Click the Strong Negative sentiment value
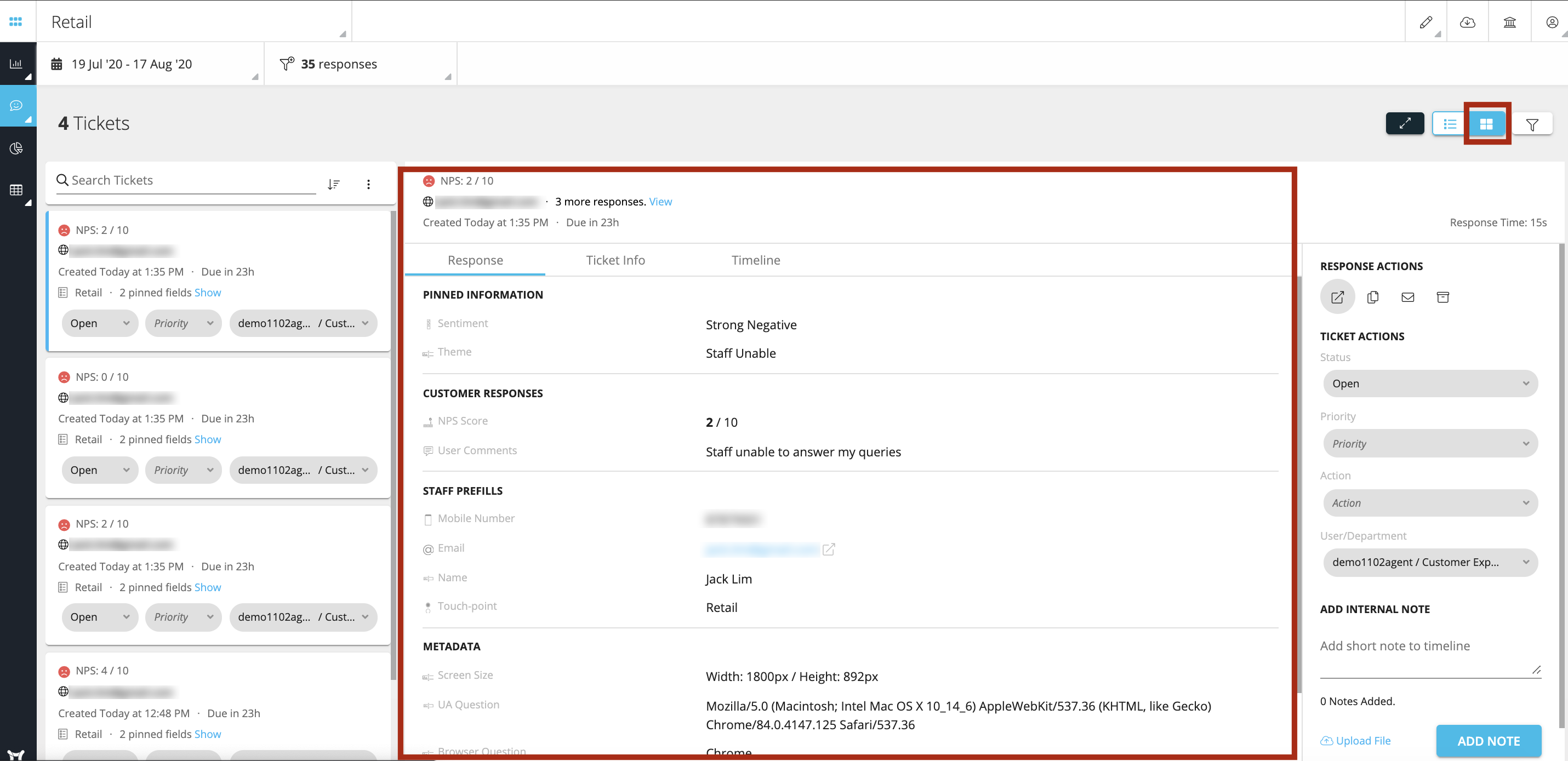Image resolution: width=1568 pixels, height=761 pixels. [x=751, y=325]
